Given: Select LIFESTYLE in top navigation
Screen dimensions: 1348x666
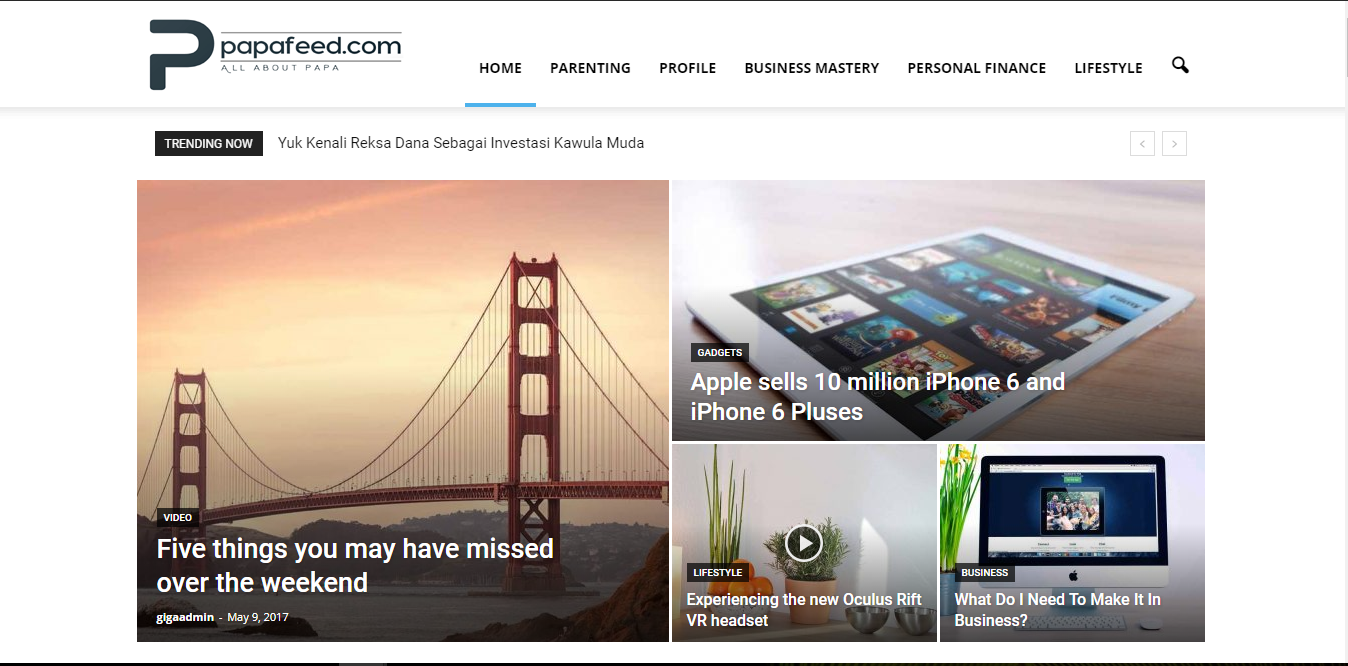Looking at the screenshot, I should pos(1108,68).
